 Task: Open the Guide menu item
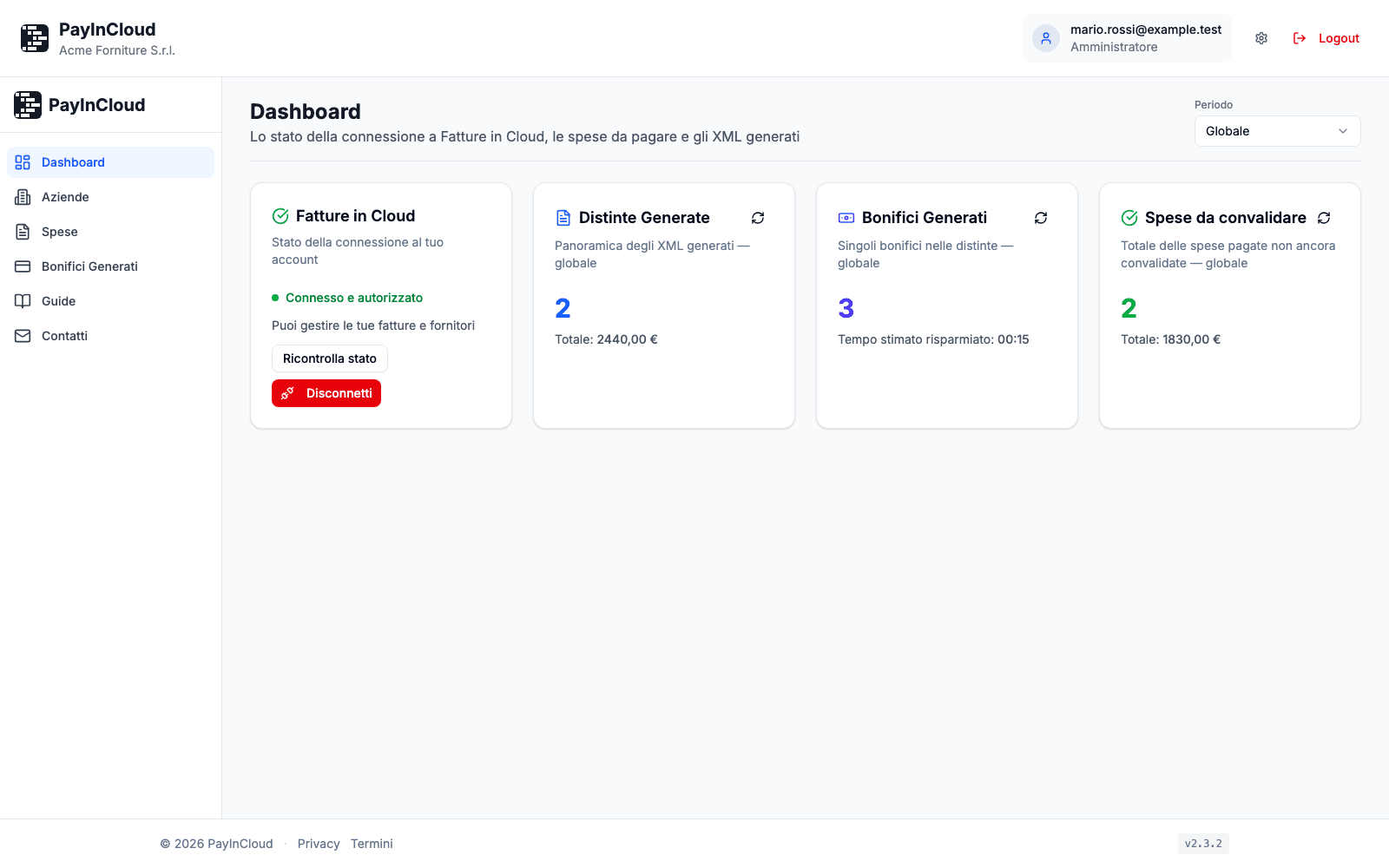pyautogui.click(x=110, y=301)
